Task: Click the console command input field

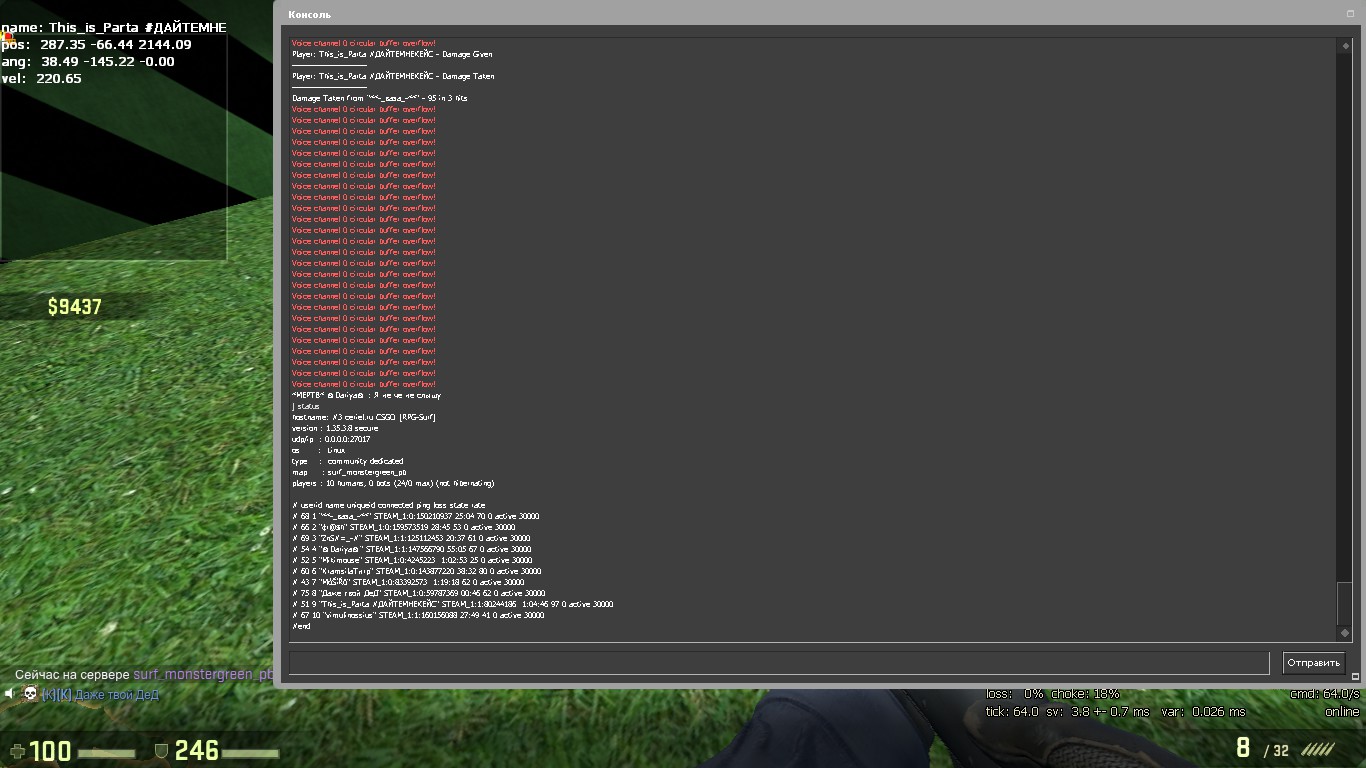Action: click(778, 662)
